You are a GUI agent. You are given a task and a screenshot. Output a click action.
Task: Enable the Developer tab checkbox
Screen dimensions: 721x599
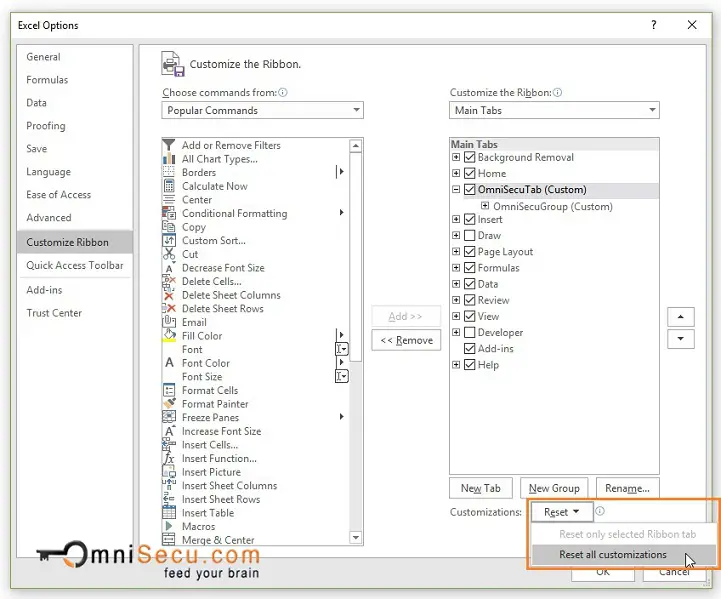point(469,332)
